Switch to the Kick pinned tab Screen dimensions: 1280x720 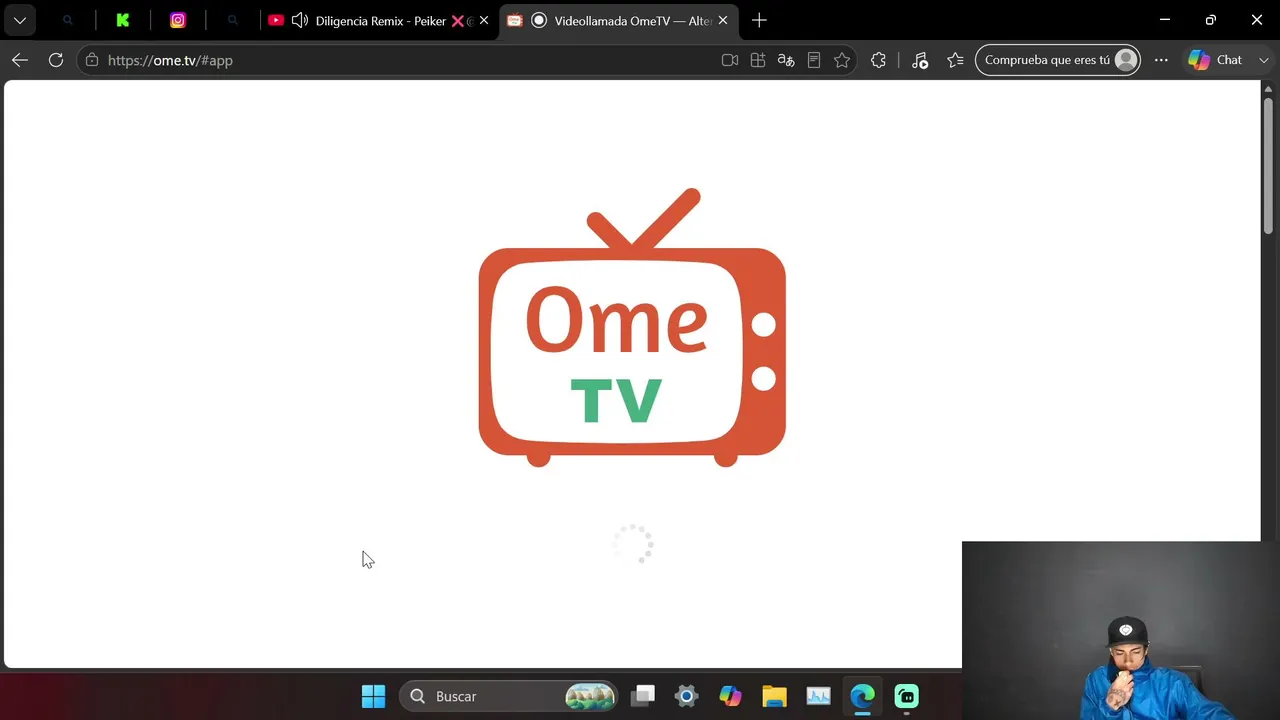click(123, 20)
